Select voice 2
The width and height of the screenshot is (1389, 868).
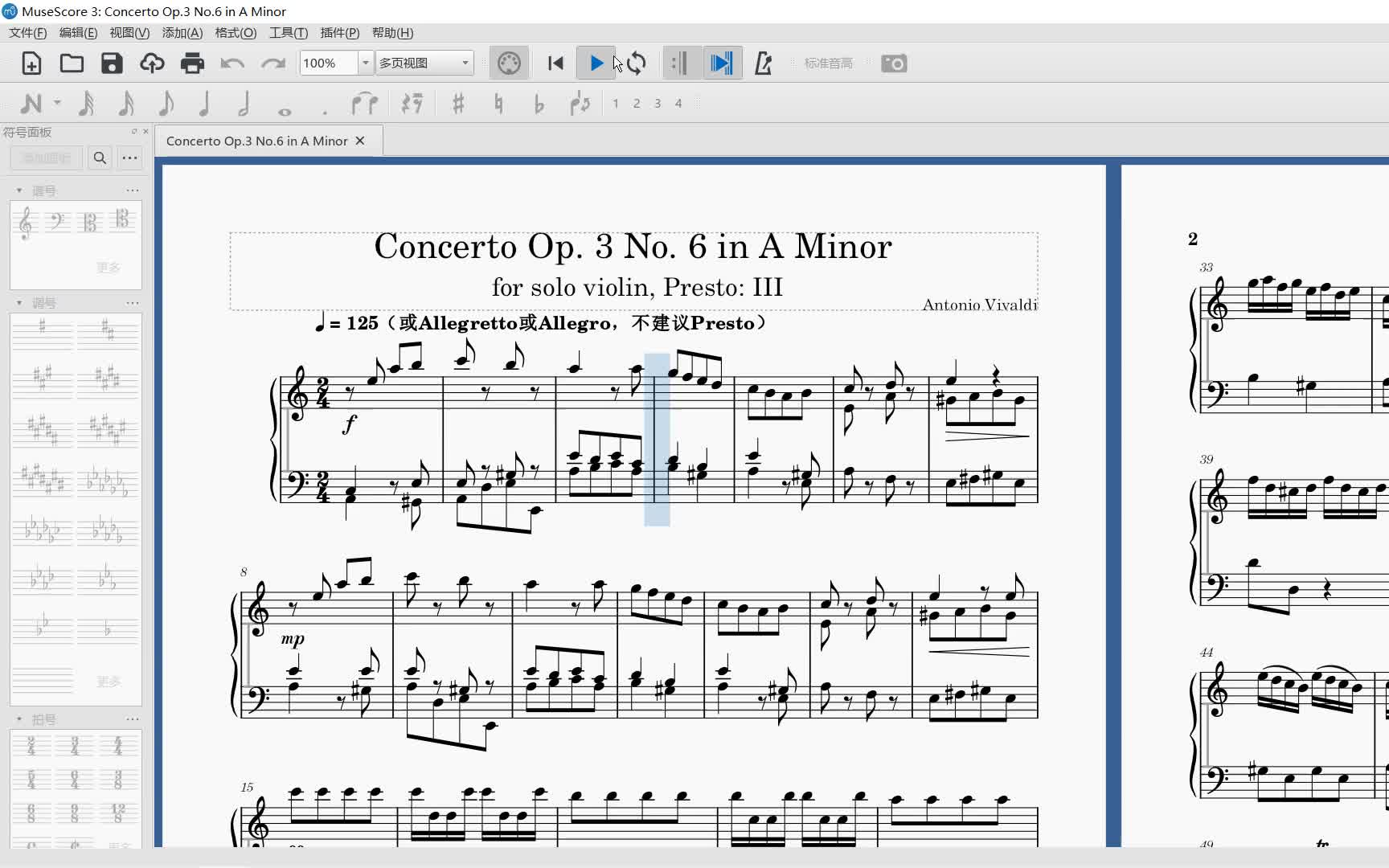point(637,103)
